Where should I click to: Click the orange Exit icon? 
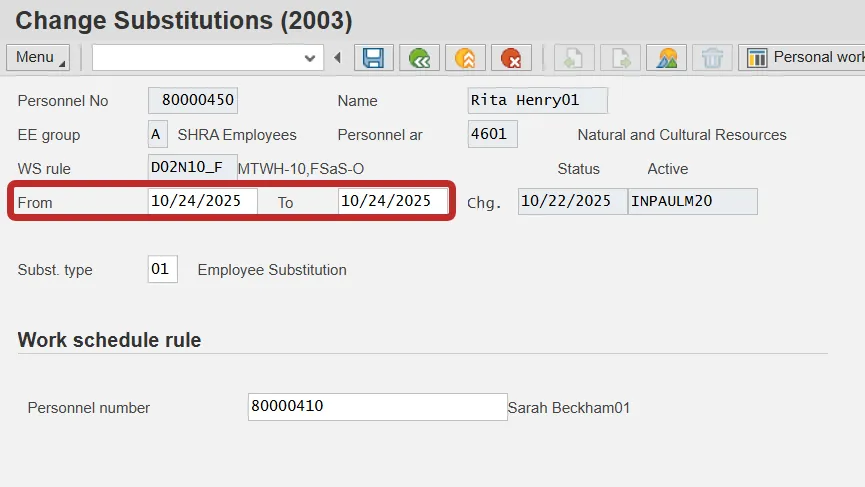pyautogui.click(x=465, y=58)
